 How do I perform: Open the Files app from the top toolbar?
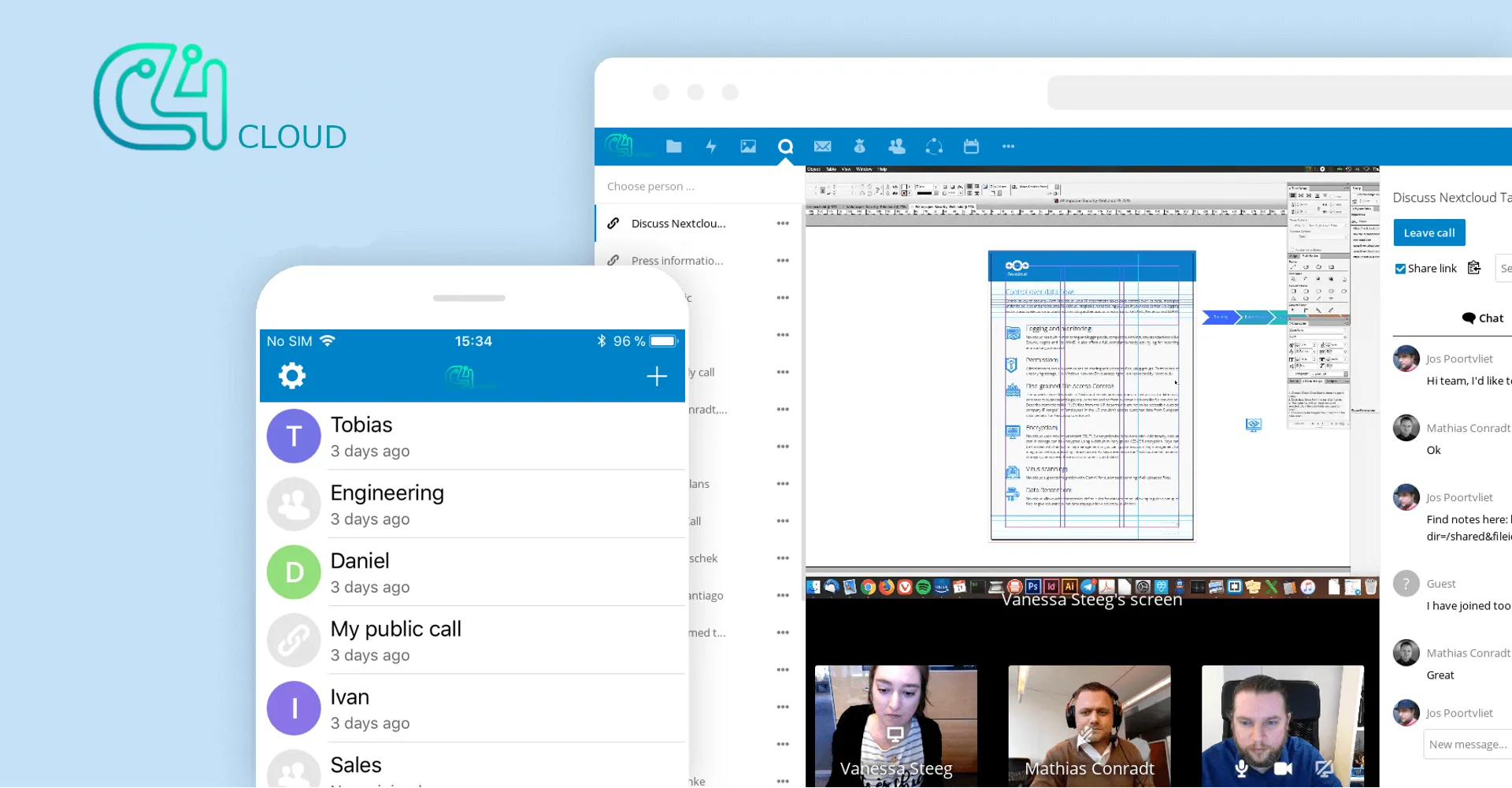[x=674, y=147]
